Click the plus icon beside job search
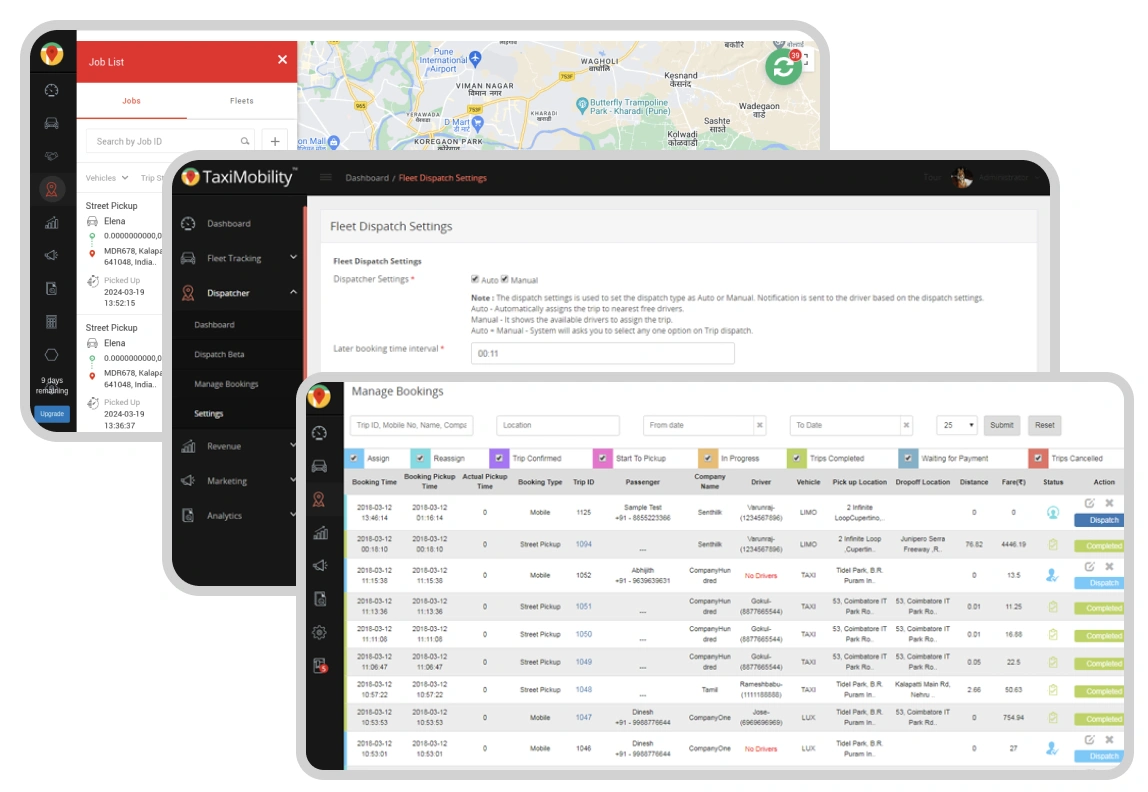The image size is (1148, 792). 275,141
